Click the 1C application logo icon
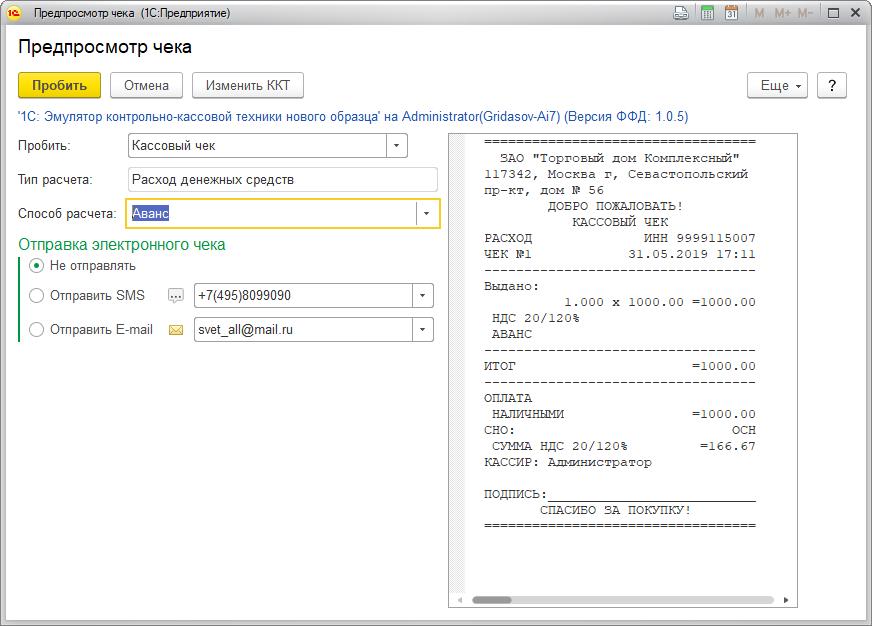This screenshot has width=872, height=626. coord(13,13)
